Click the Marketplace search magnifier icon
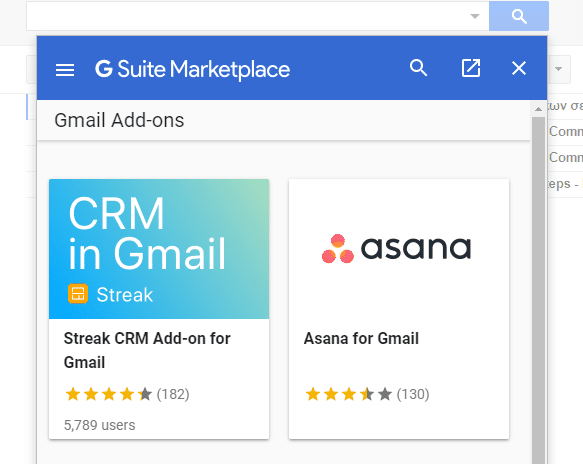583x464 pixels. tap(418, 68)
